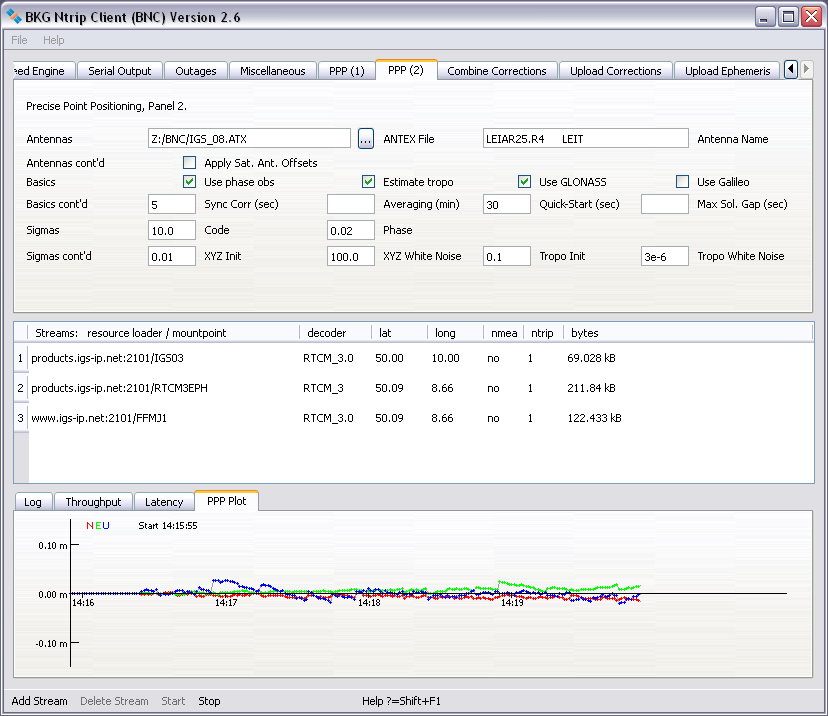Enable the Use Galileo checkbox
The image size is (828, 716).
click(x=682, y=182)
